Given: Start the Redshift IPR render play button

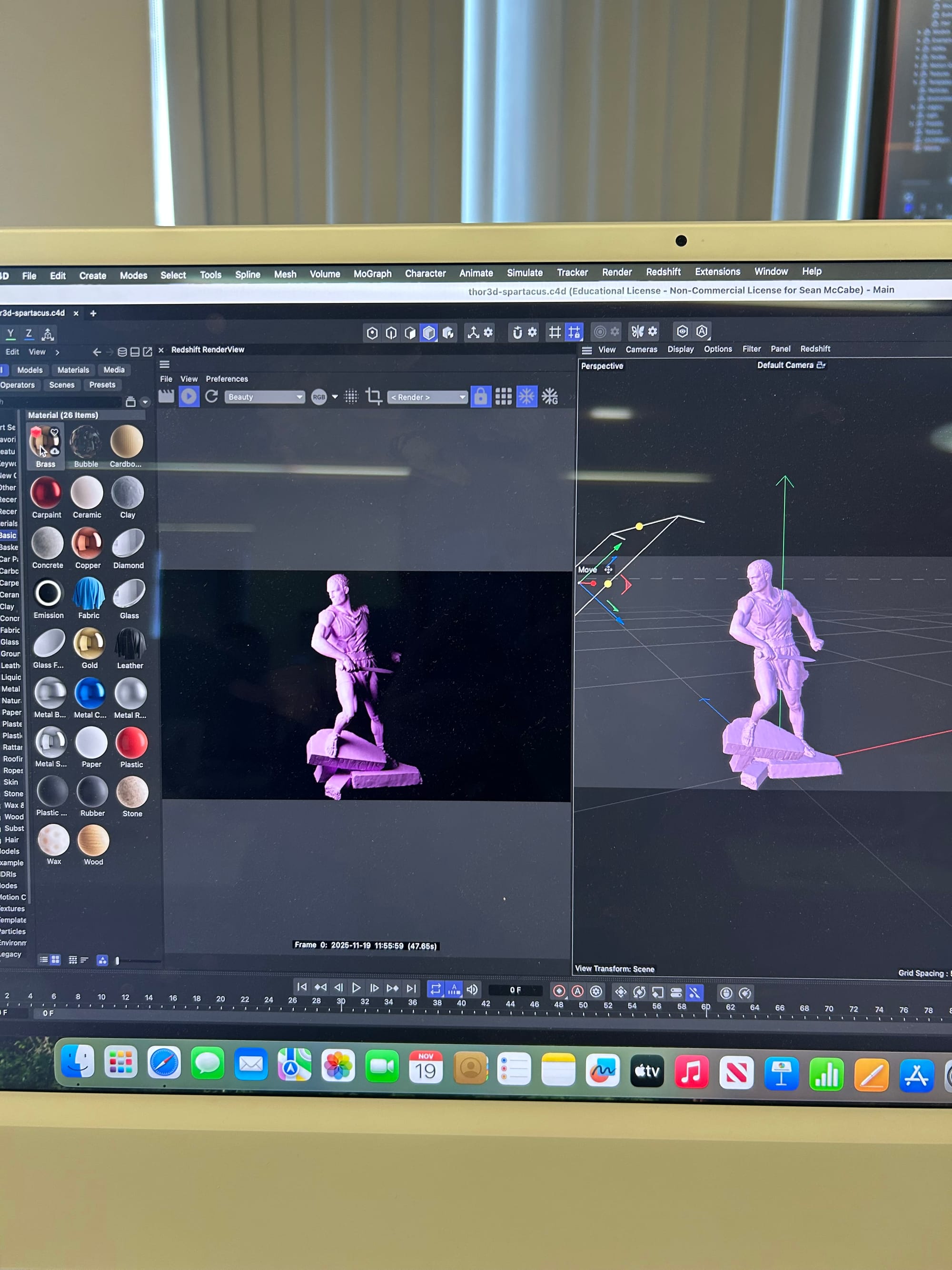Looking at the screenshot, I should coord(189,396).
